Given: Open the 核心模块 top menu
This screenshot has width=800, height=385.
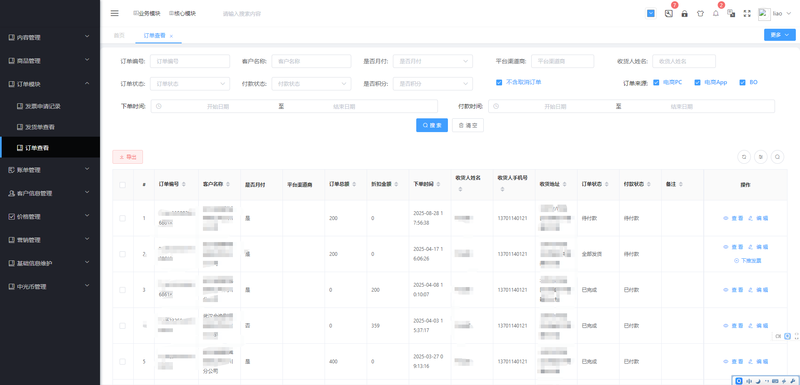Looking at the screenshot, I should (x=182, y=14).
